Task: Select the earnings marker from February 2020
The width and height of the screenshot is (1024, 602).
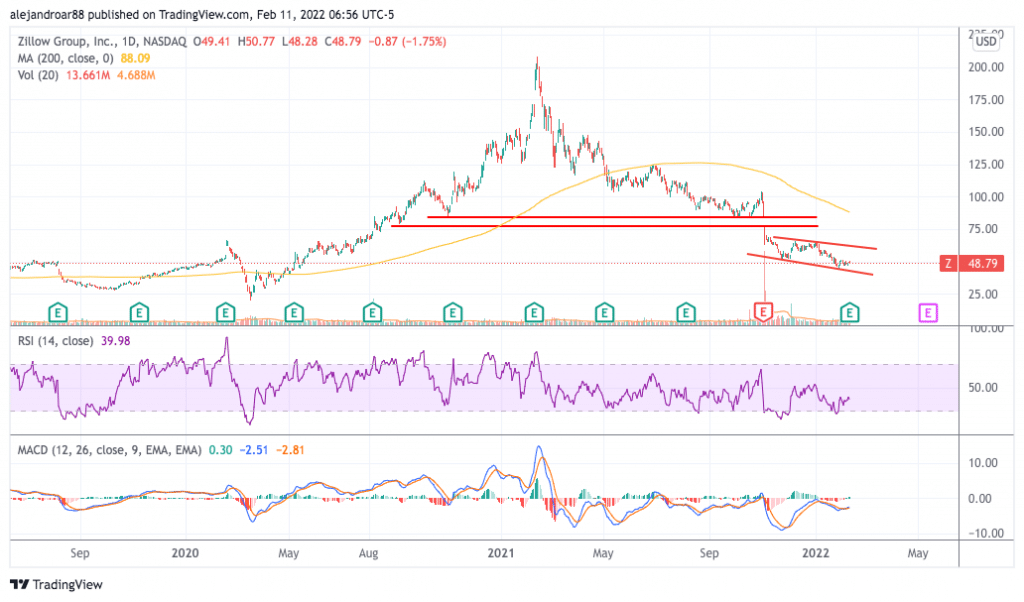Action: [x=225, y=313]
